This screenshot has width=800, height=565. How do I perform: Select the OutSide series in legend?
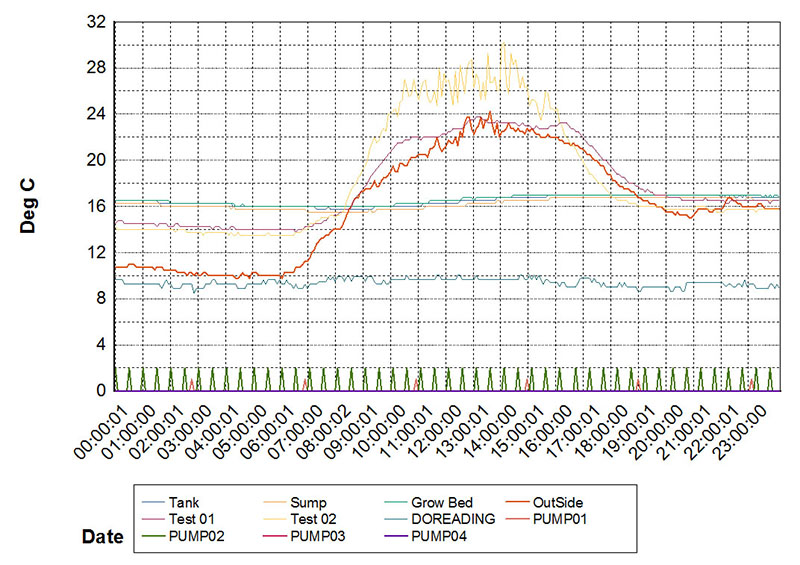coord(561,502)
